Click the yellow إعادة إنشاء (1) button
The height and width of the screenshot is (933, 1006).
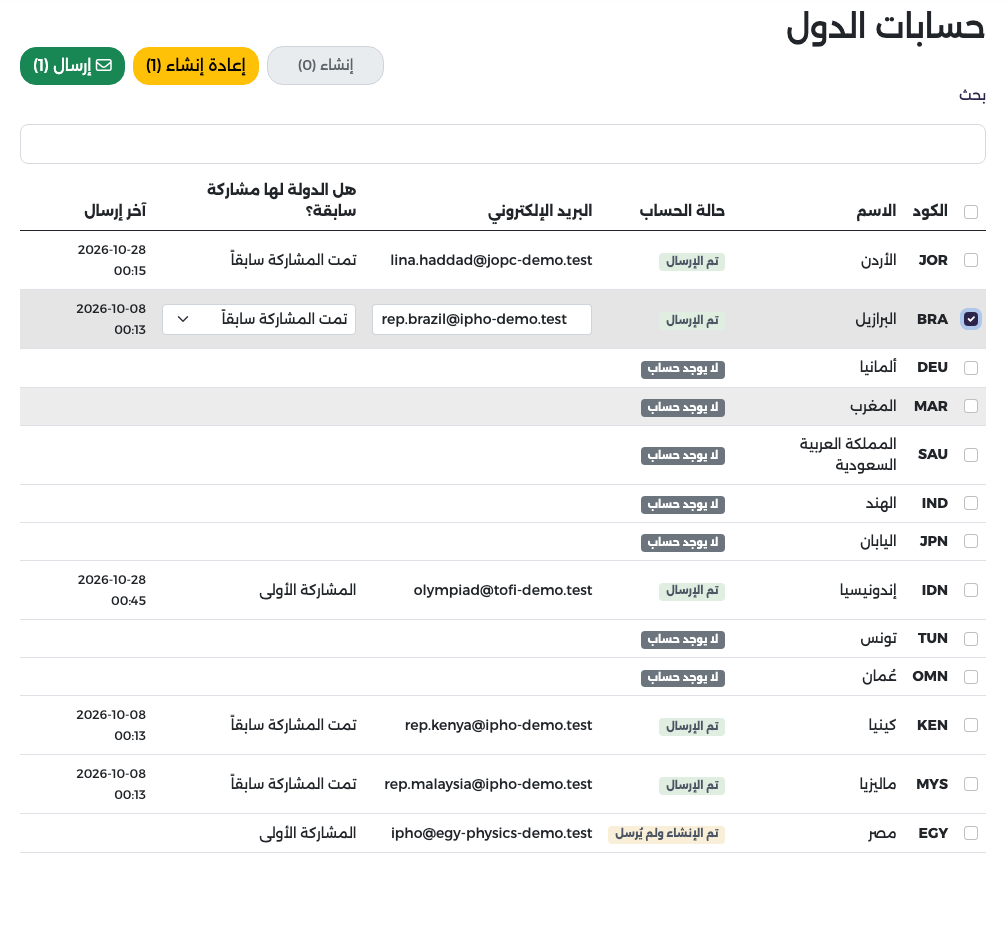click(196, 65)
